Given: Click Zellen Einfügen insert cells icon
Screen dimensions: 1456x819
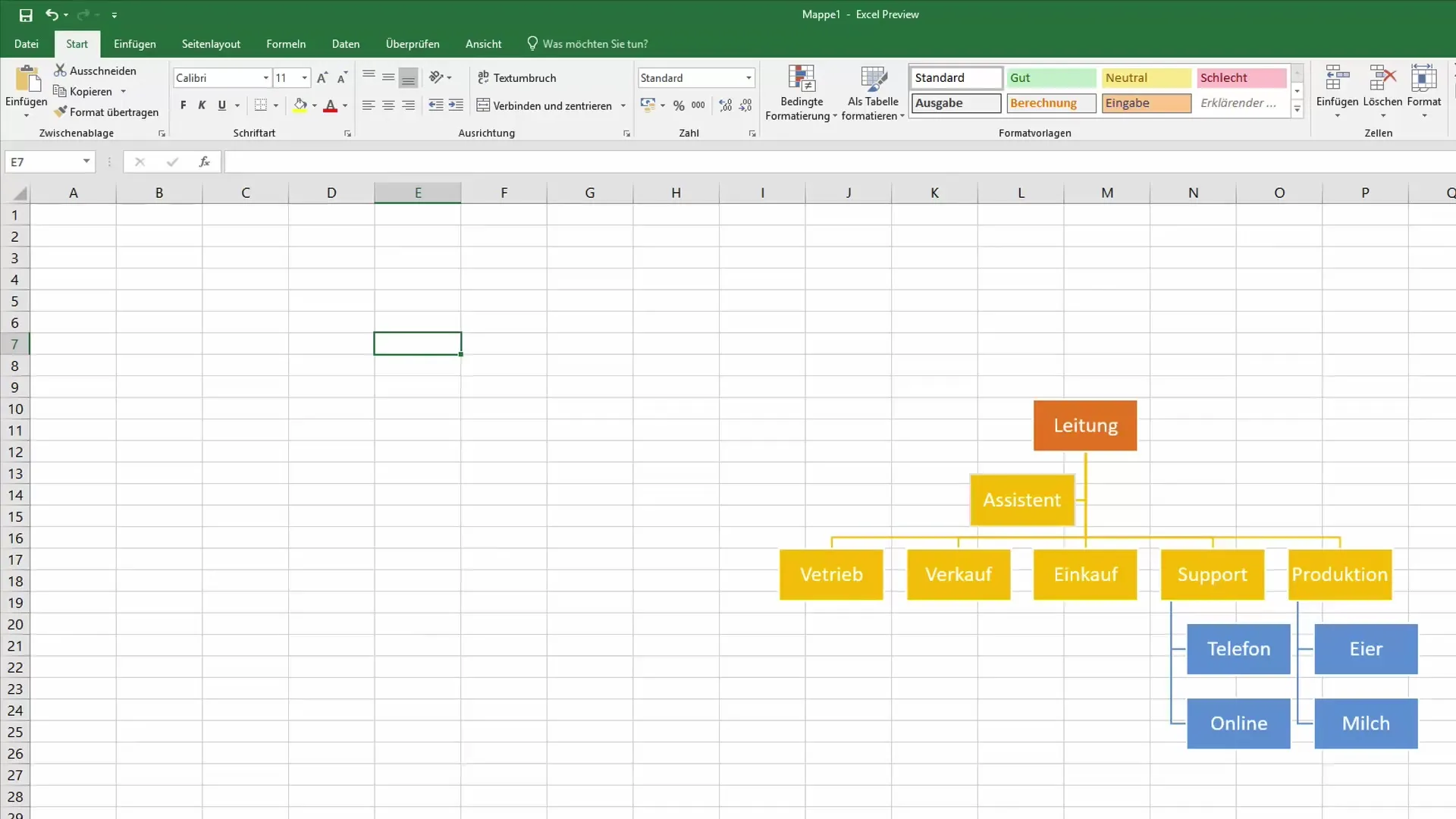Looking at the screenshot, I should coord(1337,78).
